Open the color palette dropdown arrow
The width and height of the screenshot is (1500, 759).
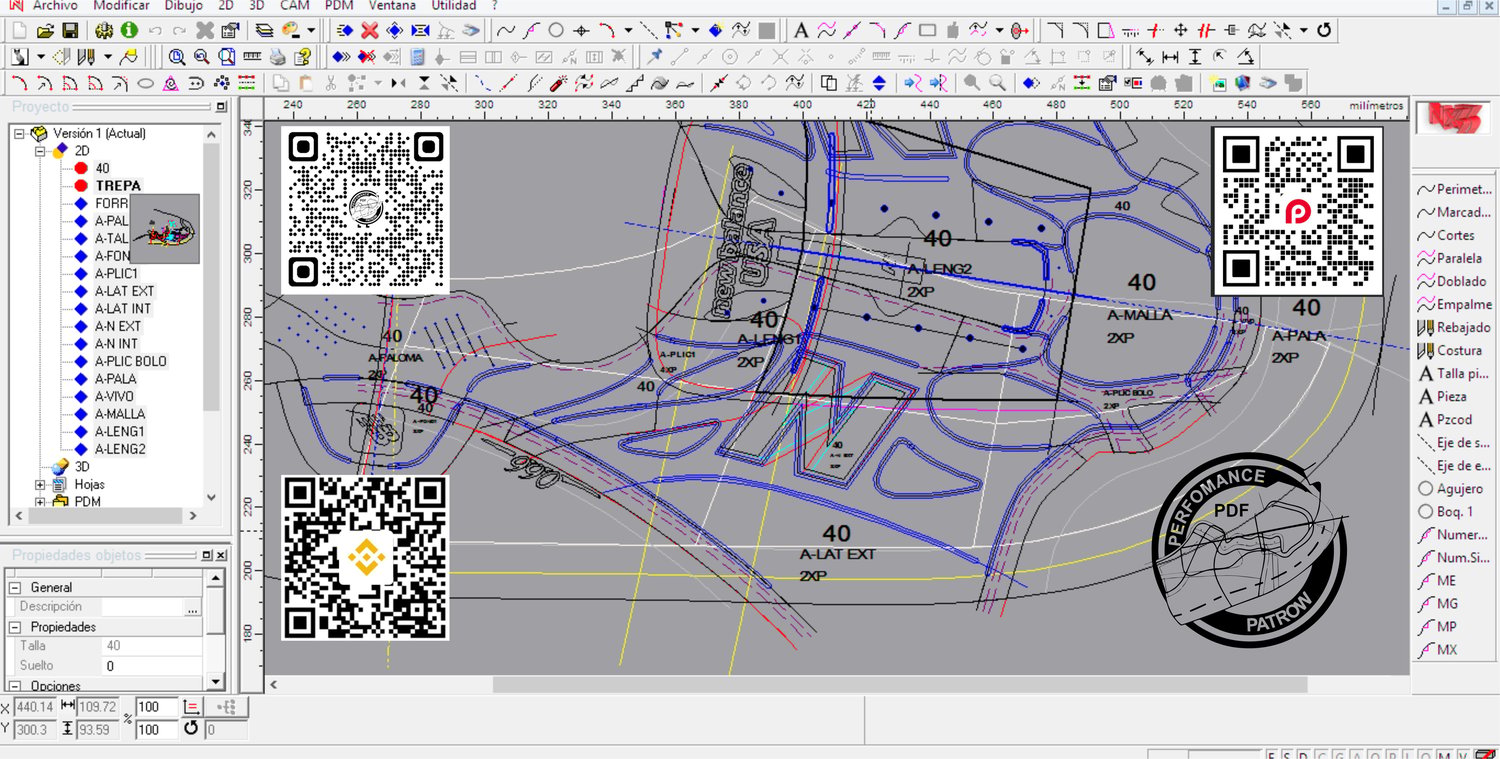click(x=311, y=31)
